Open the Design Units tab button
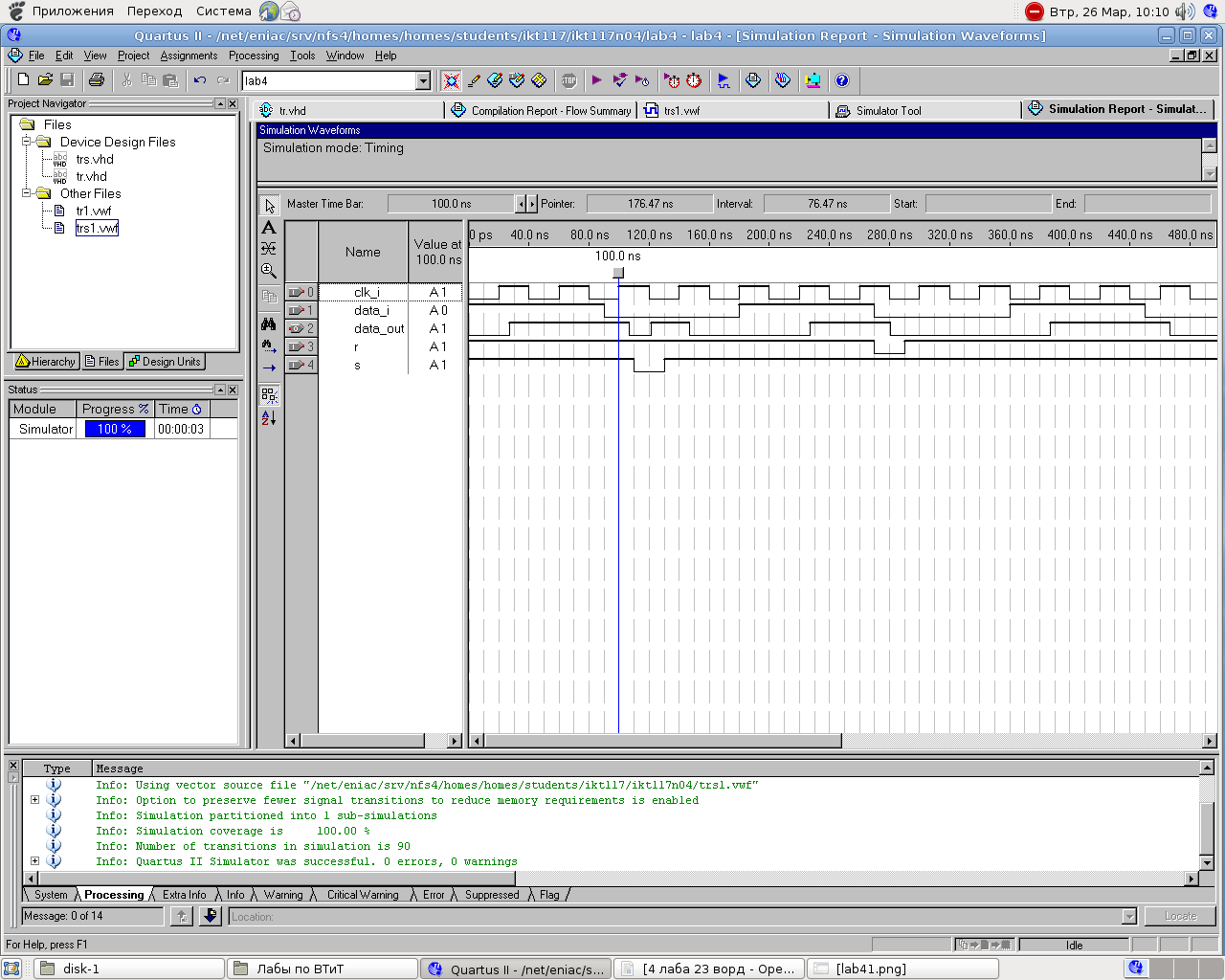This screenshot has height=980, width=1225. pos(165,362)
